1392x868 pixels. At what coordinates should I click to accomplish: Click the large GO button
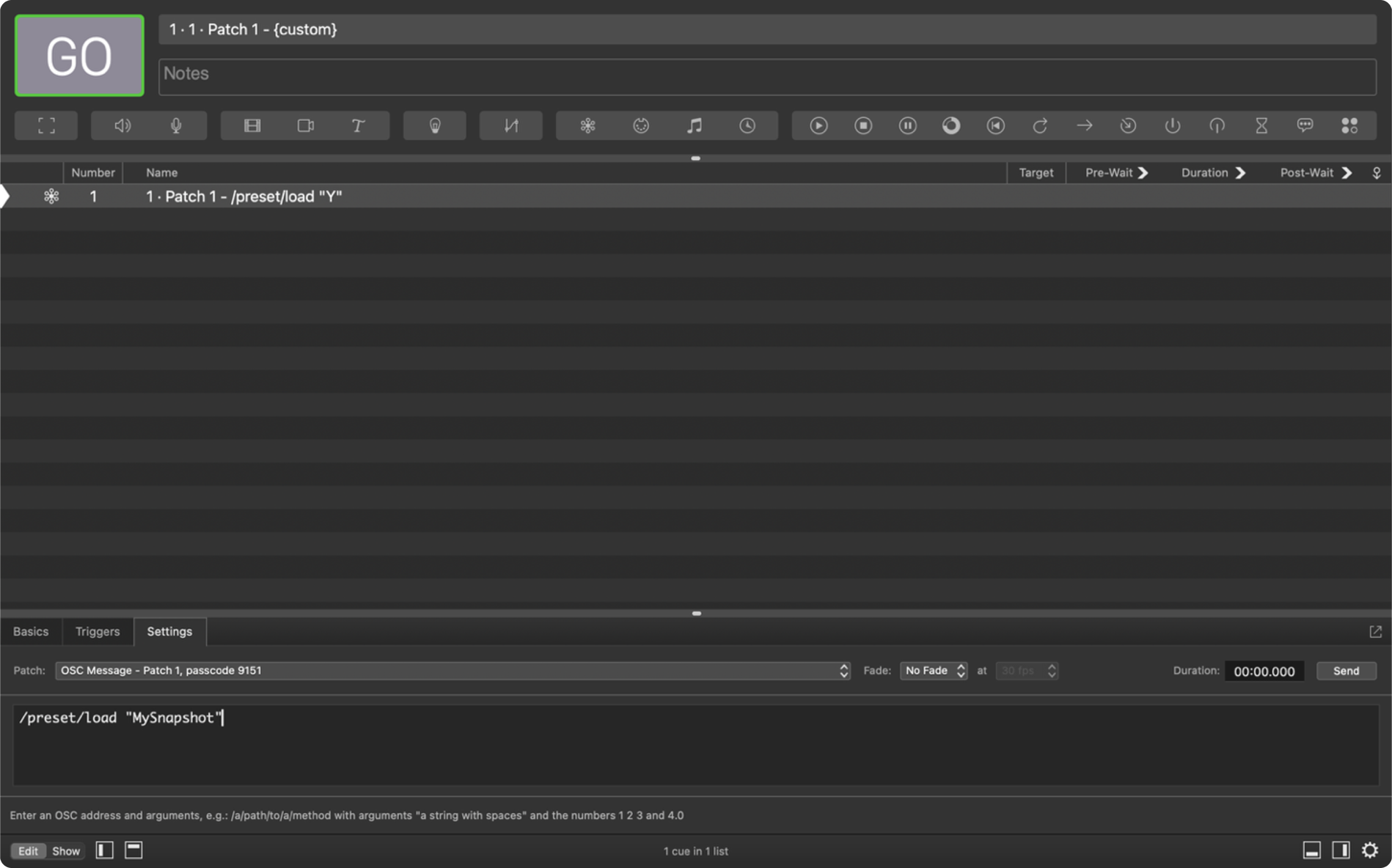78,55
